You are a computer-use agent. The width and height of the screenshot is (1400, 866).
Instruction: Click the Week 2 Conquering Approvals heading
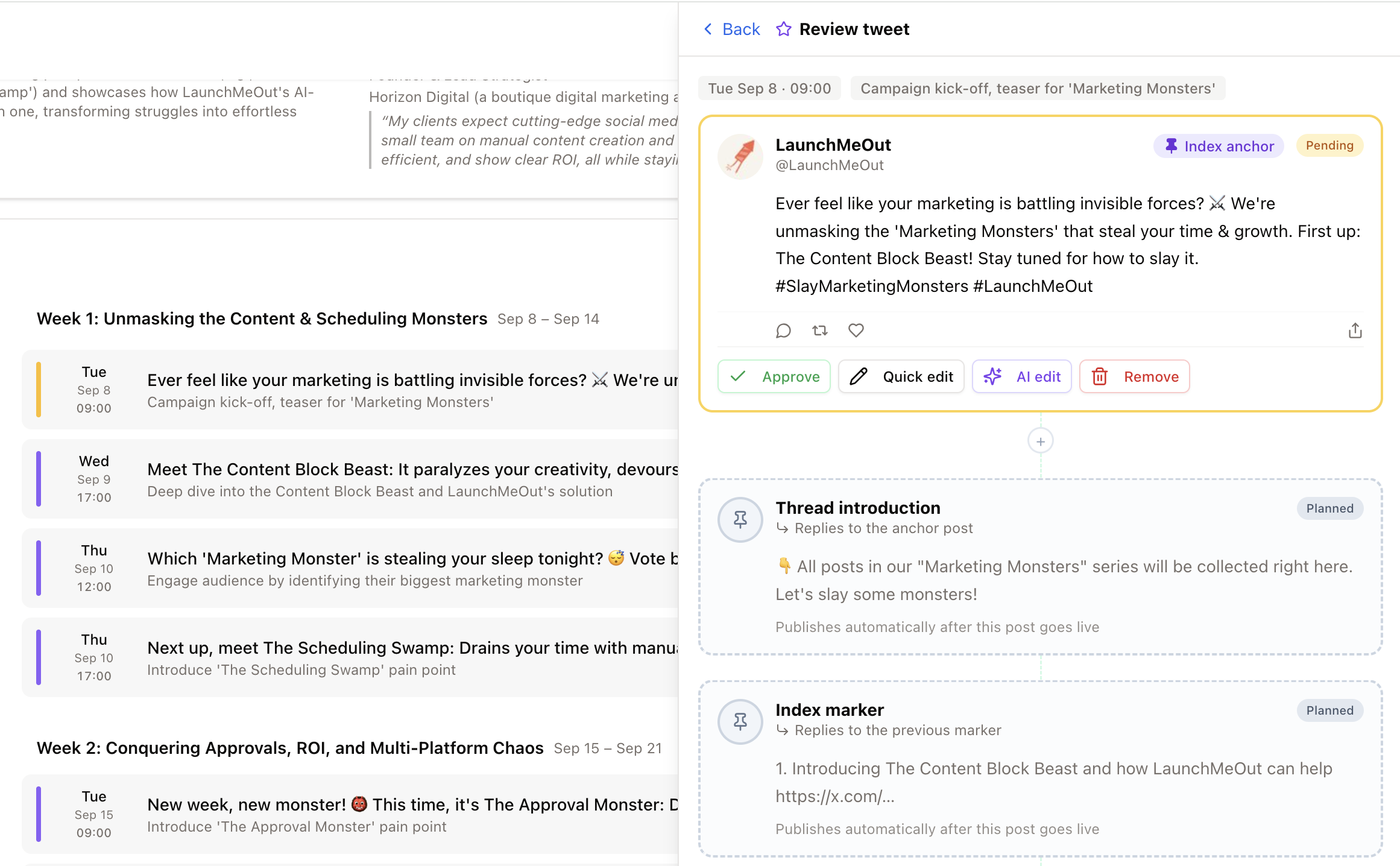(290, 748)
